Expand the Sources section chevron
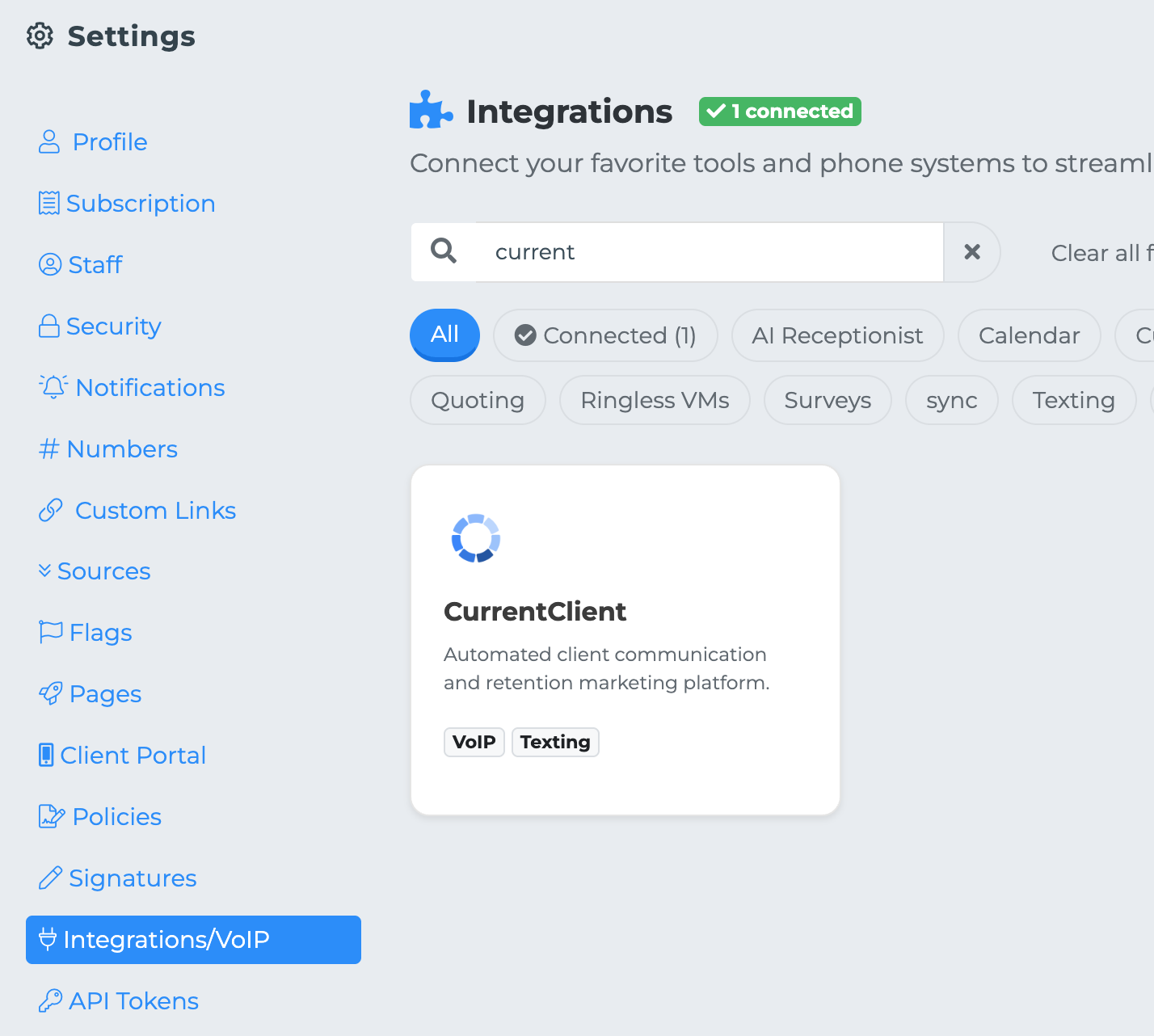1154x1036 pixels. point(44,571)
